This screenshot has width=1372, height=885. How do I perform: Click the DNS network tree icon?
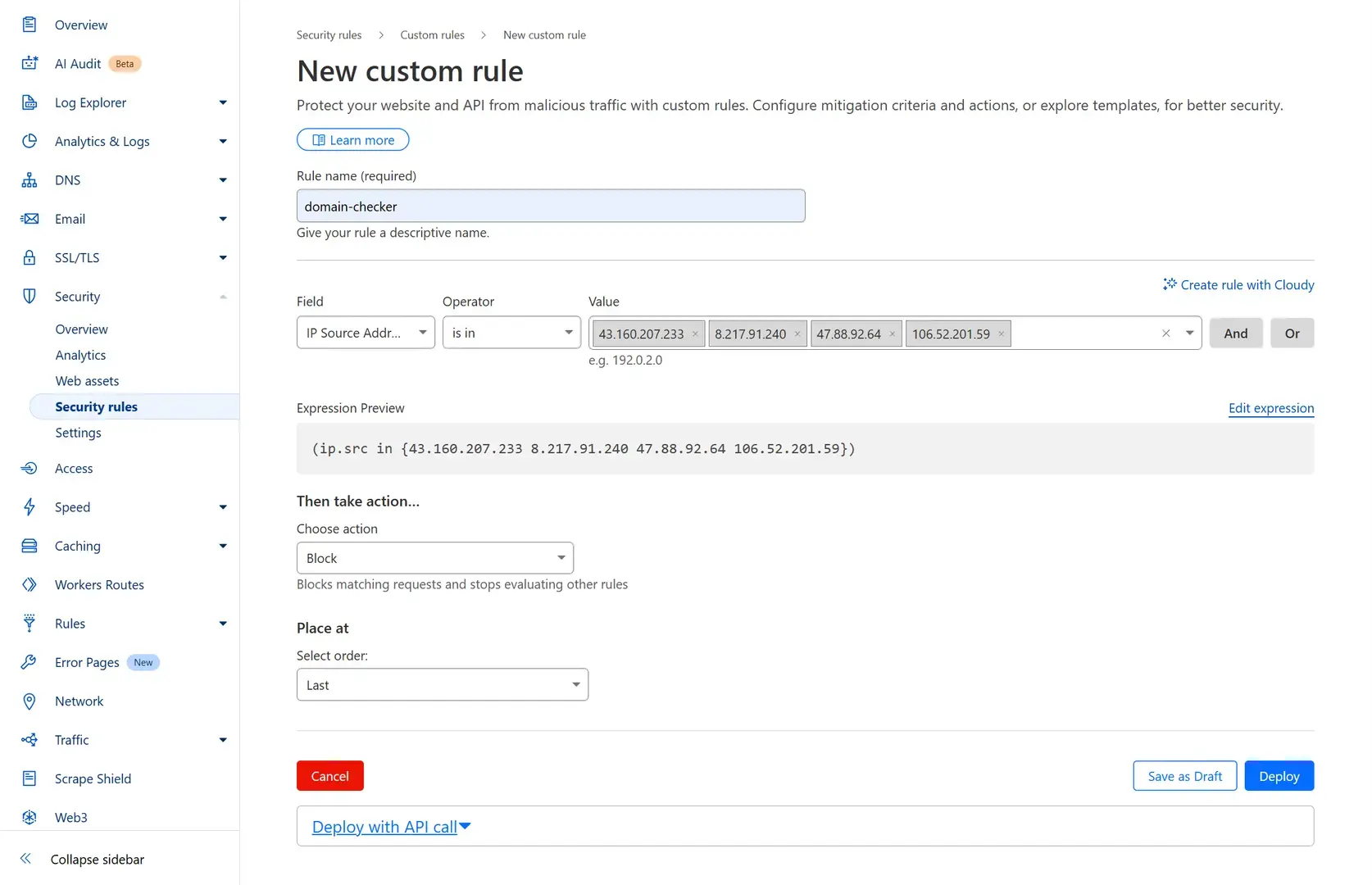(x=30, y=180)
